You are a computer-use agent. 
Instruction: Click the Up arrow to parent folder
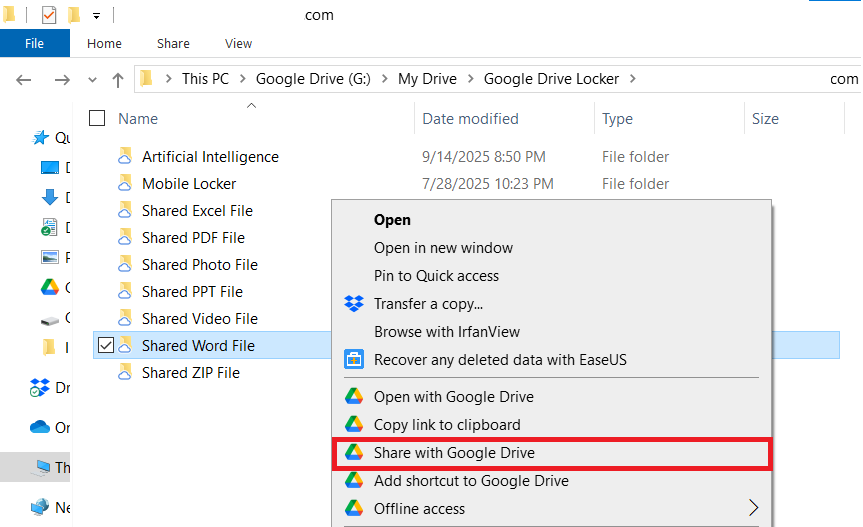(118, 79)
